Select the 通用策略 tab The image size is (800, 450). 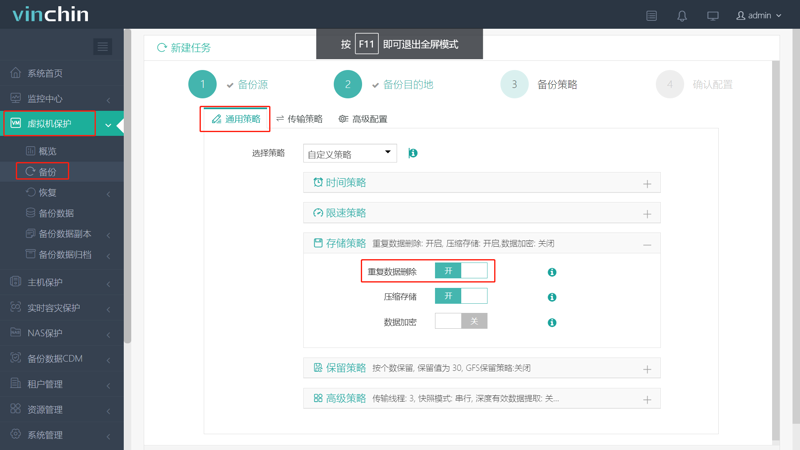coord(236,119)
